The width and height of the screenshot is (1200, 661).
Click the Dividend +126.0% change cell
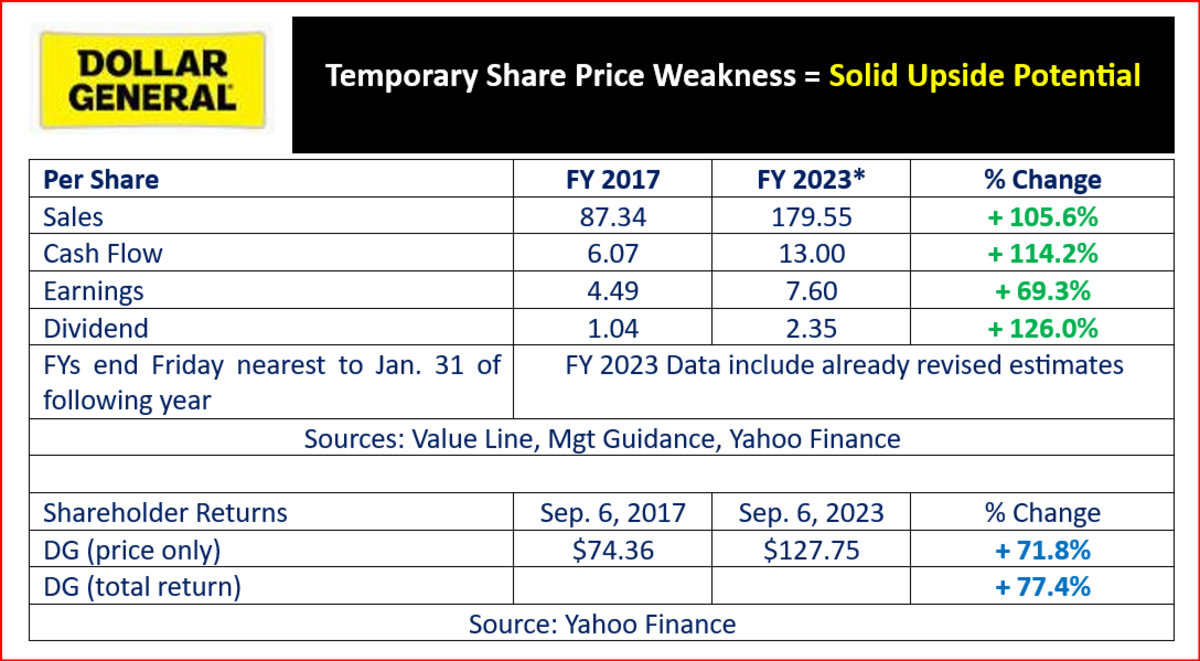pyautogui.click(x=1043, y=328)
